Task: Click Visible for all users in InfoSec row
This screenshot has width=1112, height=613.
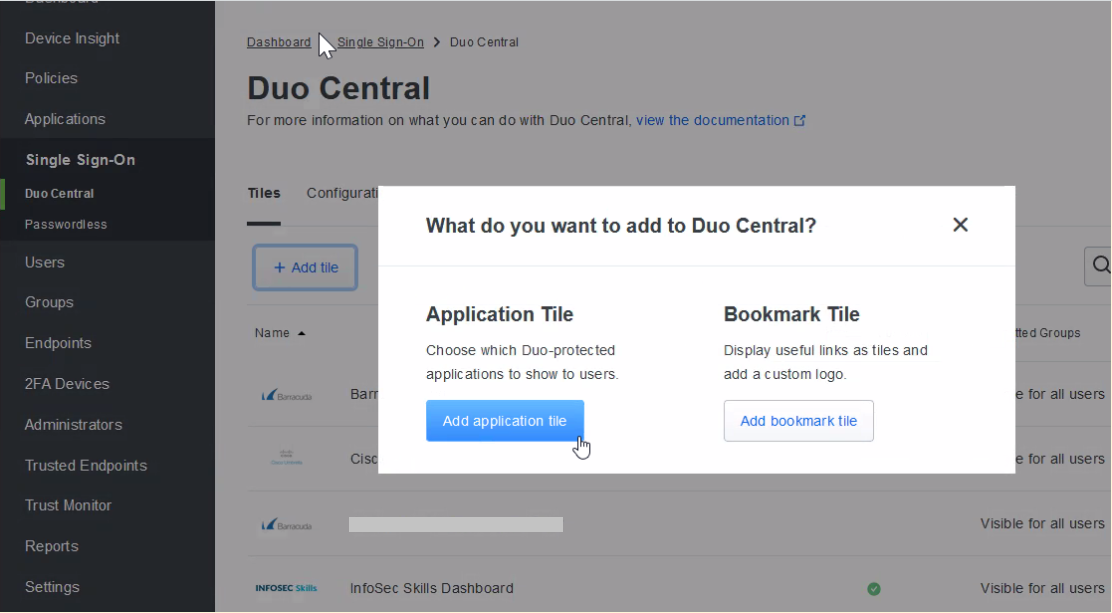Action: point(1042,588)
